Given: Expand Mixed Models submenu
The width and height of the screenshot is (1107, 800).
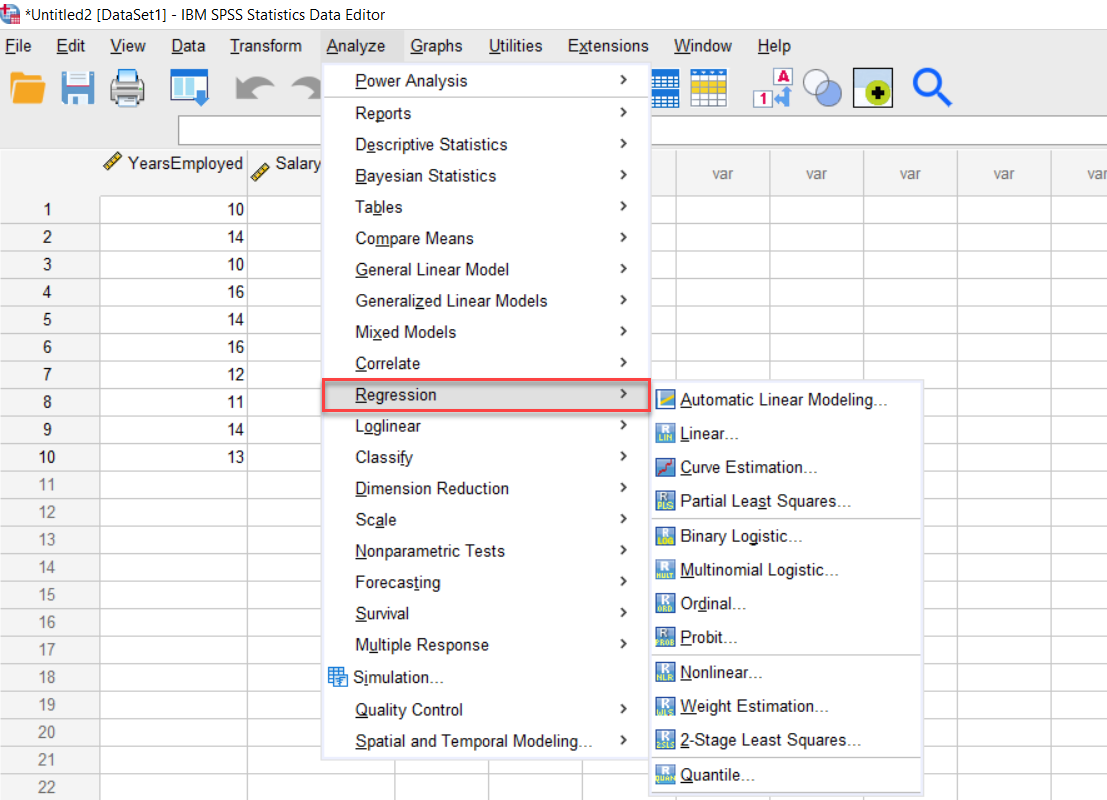Looking at the screenshot, I should coord(485,332).
